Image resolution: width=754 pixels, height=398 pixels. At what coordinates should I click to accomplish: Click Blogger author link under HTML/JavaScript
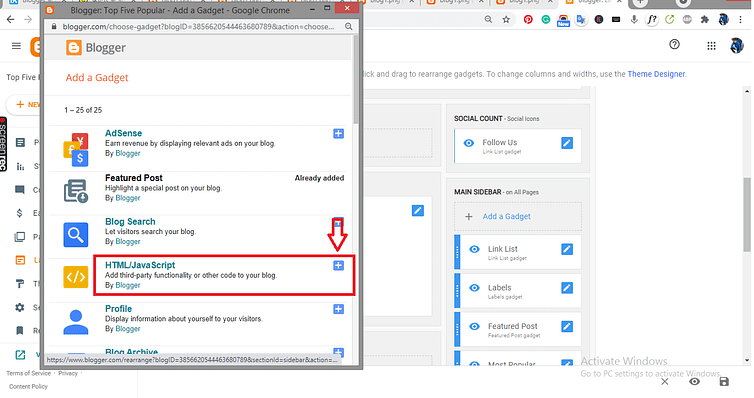pos(128,285)
